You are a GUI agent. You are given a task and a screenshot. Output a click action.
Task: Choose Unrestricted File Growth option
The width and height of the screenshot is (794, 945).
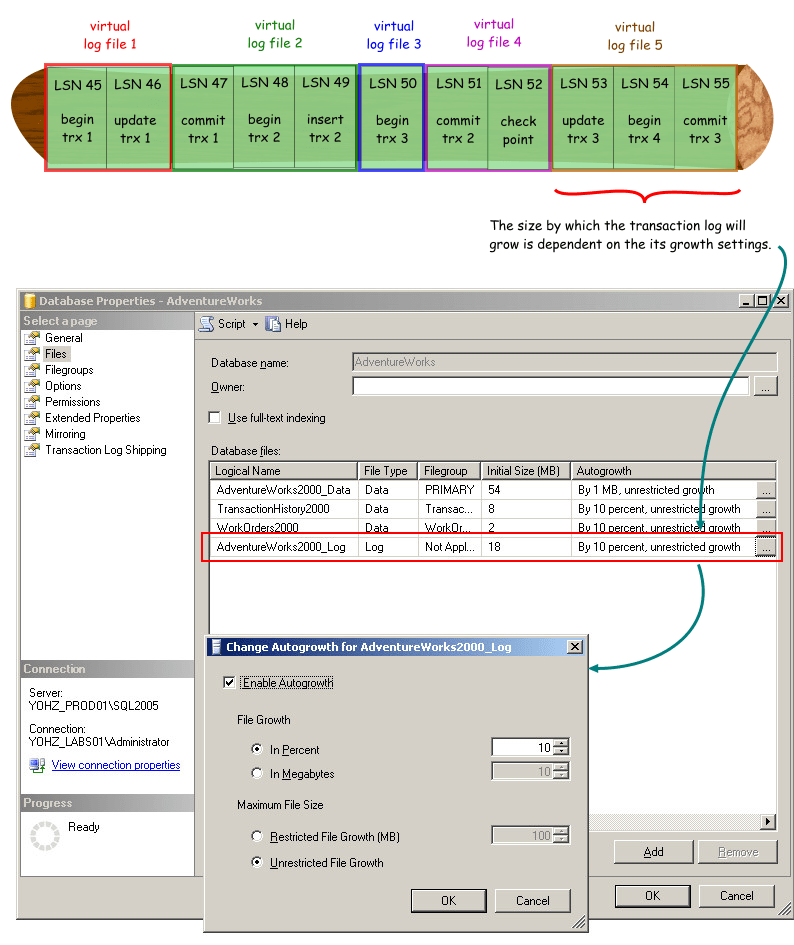[x=257, y=862]
